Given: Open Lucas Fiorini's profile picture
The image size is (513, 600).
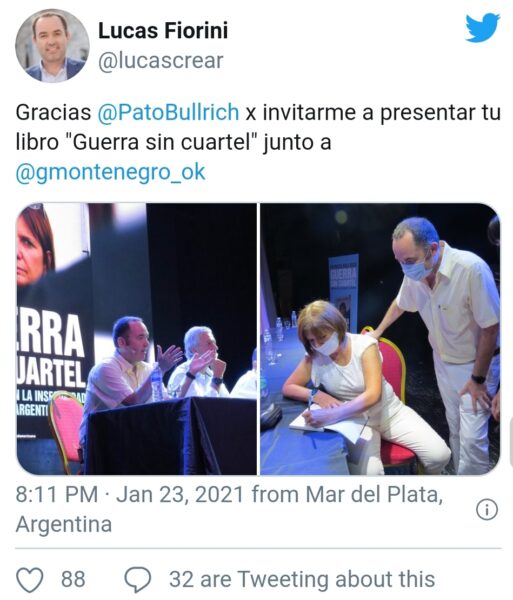Looking at the screenshot, I should click(52, 46).
